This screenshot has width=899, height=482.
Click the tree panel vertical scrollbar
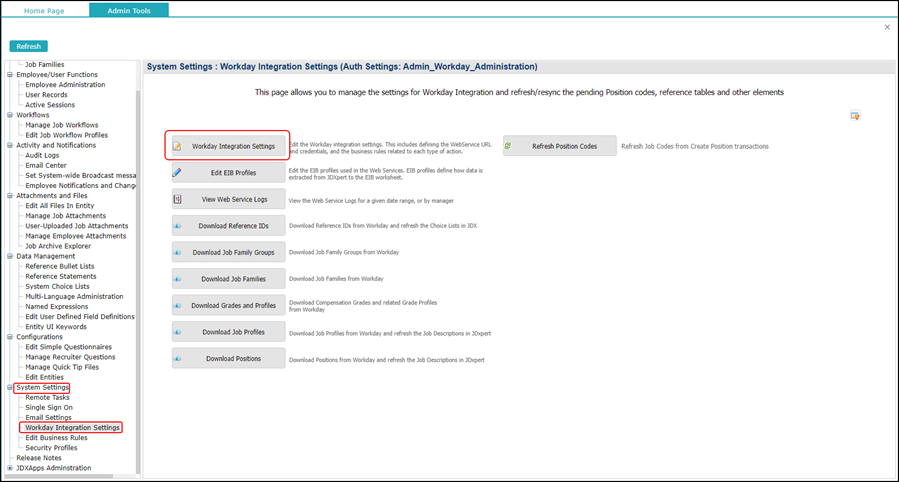coord(138,281)
